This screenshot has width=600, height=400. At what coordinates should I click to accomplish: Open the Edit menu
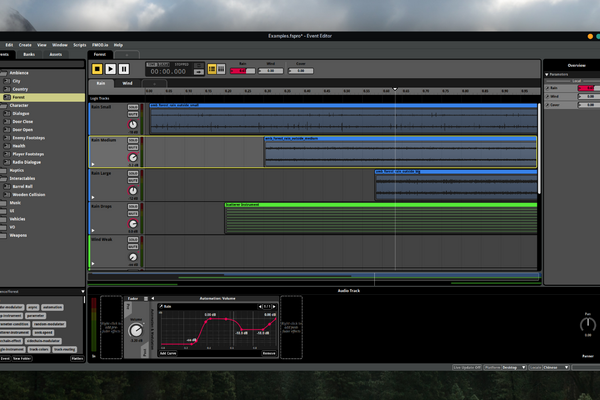[9, 45]
